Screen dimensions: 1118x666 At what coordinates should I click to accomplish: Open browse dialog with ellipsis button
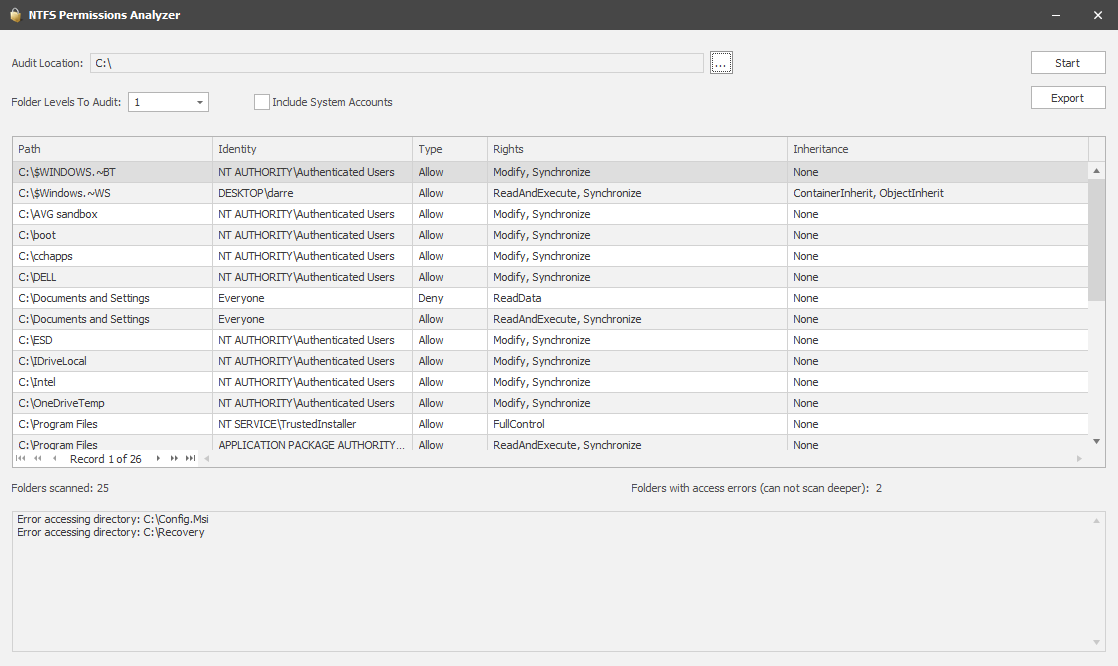coord(721,63)
